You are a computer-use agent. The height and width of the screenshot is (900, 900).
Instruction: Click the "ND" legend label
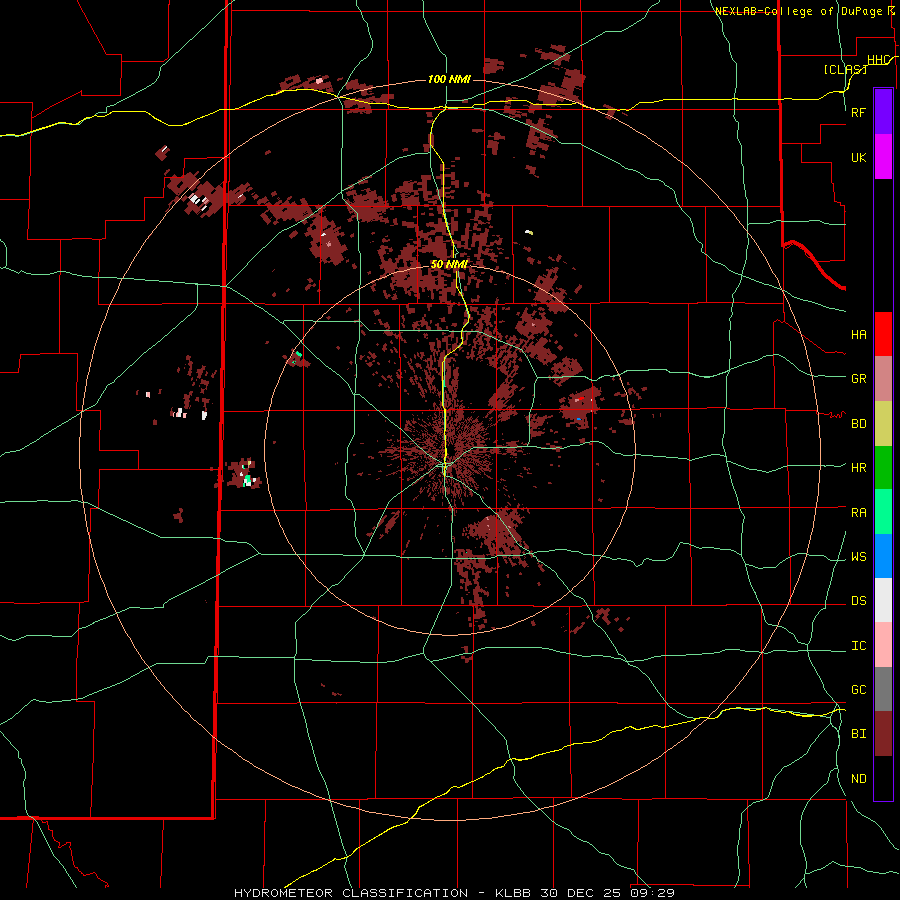[x=858, y=778]
